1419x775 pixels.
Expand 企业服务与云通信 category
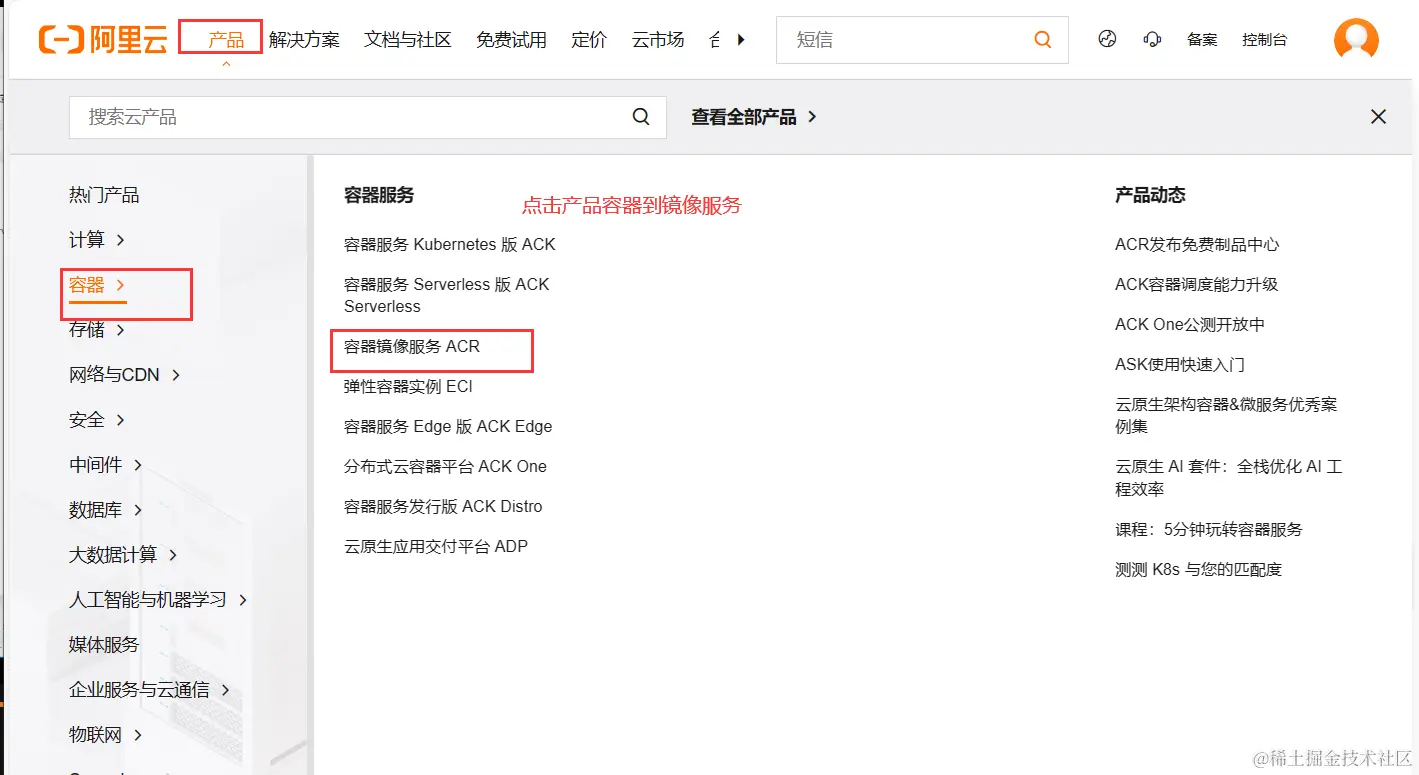coord(150,690)
